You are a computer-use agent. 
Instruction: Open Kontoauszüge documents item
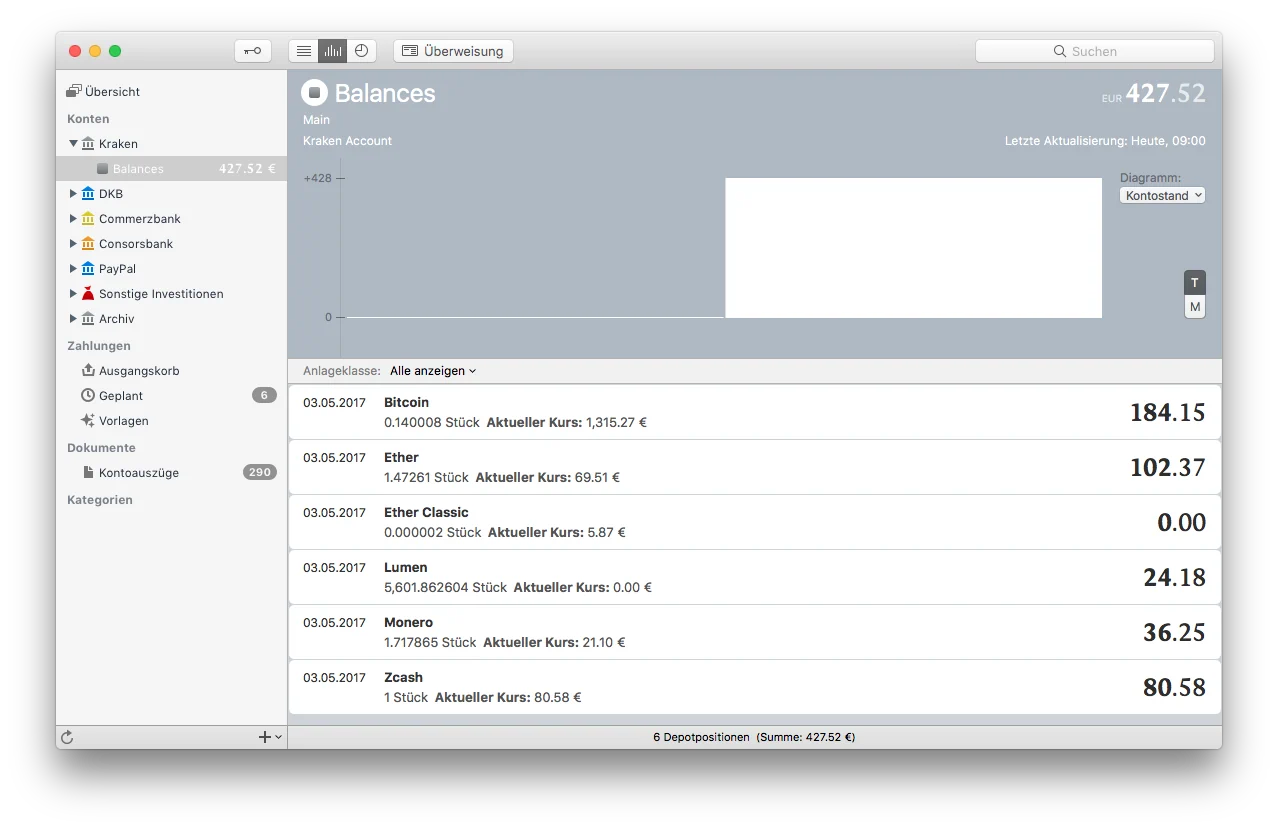[x=138, y=473]
